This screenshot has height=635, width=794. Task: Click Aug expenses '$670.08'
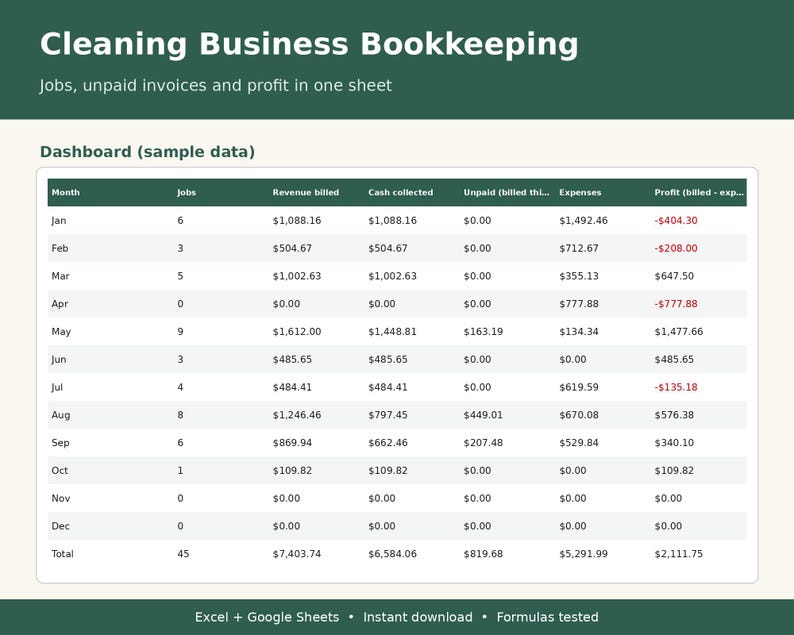click(579, 415)
